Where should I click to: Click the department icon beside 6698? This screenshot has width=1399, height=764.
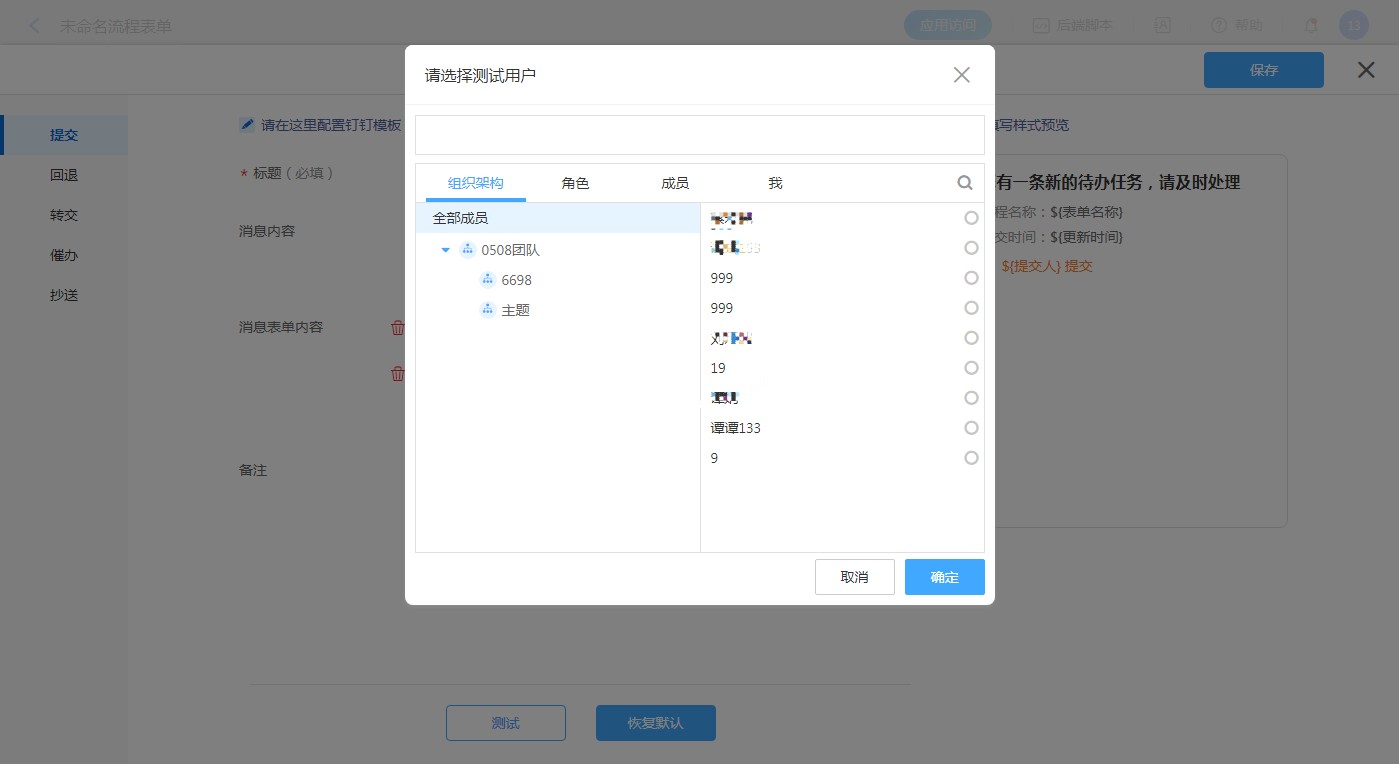tap(488, 280)
